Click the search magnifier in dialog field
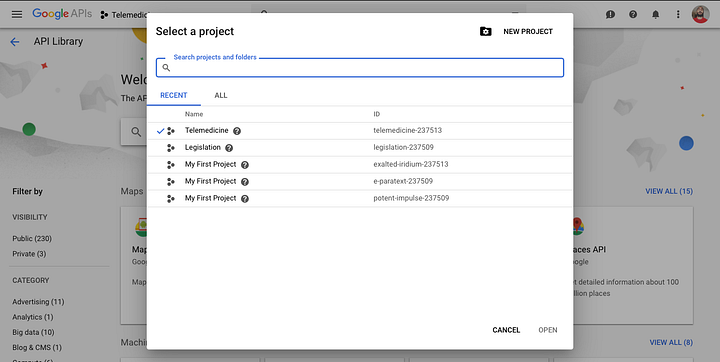This screenshot has height=362, width=720. [166, 68]
